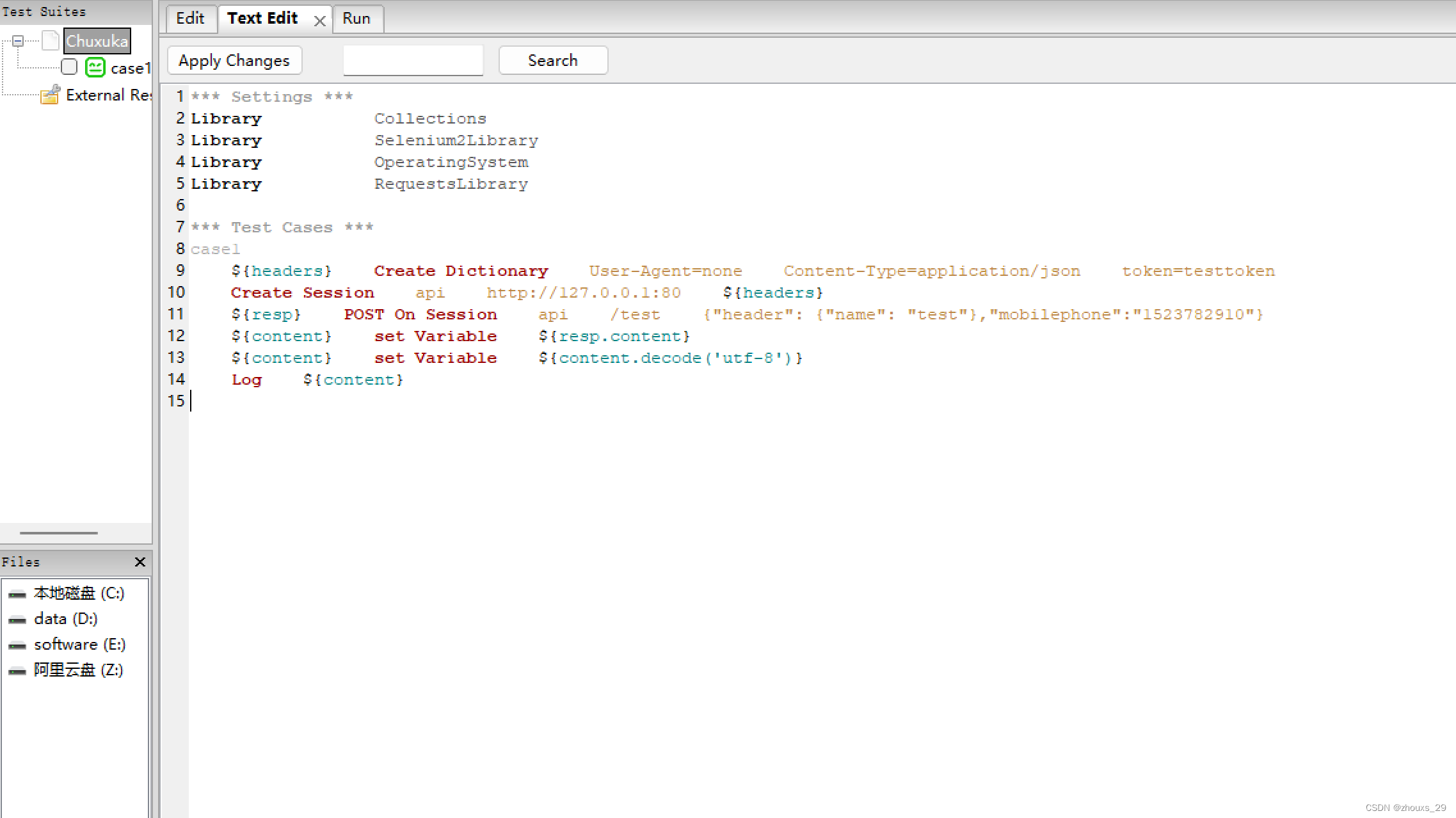Place cursor on Log keyword line
The image size is (1456, 818).
(x=246, y=380)
